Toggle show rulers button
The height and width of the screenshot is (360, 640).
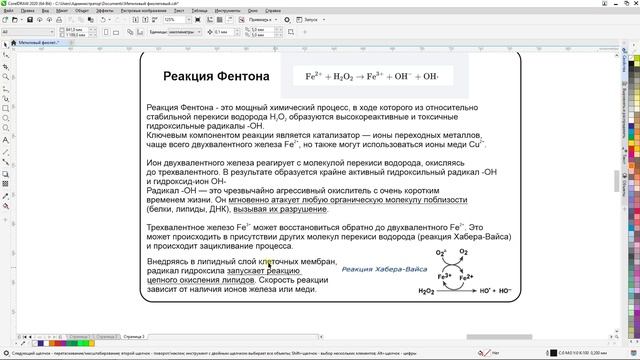click(x=210, y=20)
